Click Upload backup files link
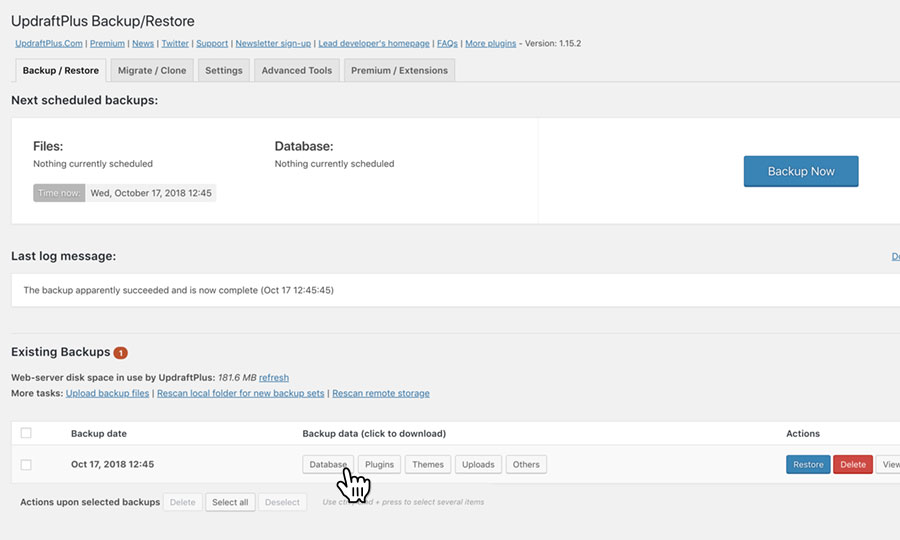 coord(107,393)
